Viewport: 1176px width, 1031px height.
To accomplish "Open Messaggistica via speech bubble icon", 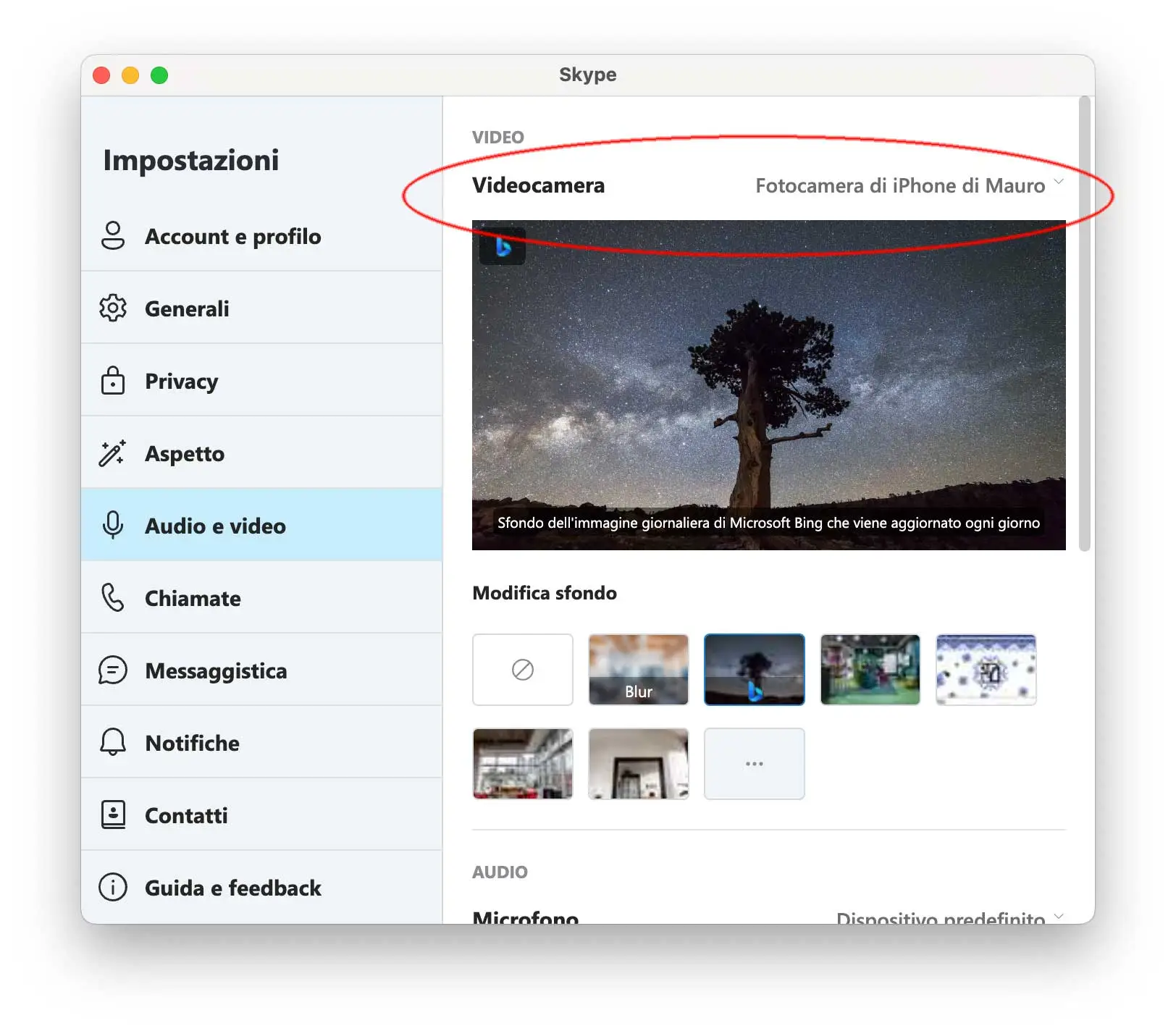I will [x=114, y=670].
